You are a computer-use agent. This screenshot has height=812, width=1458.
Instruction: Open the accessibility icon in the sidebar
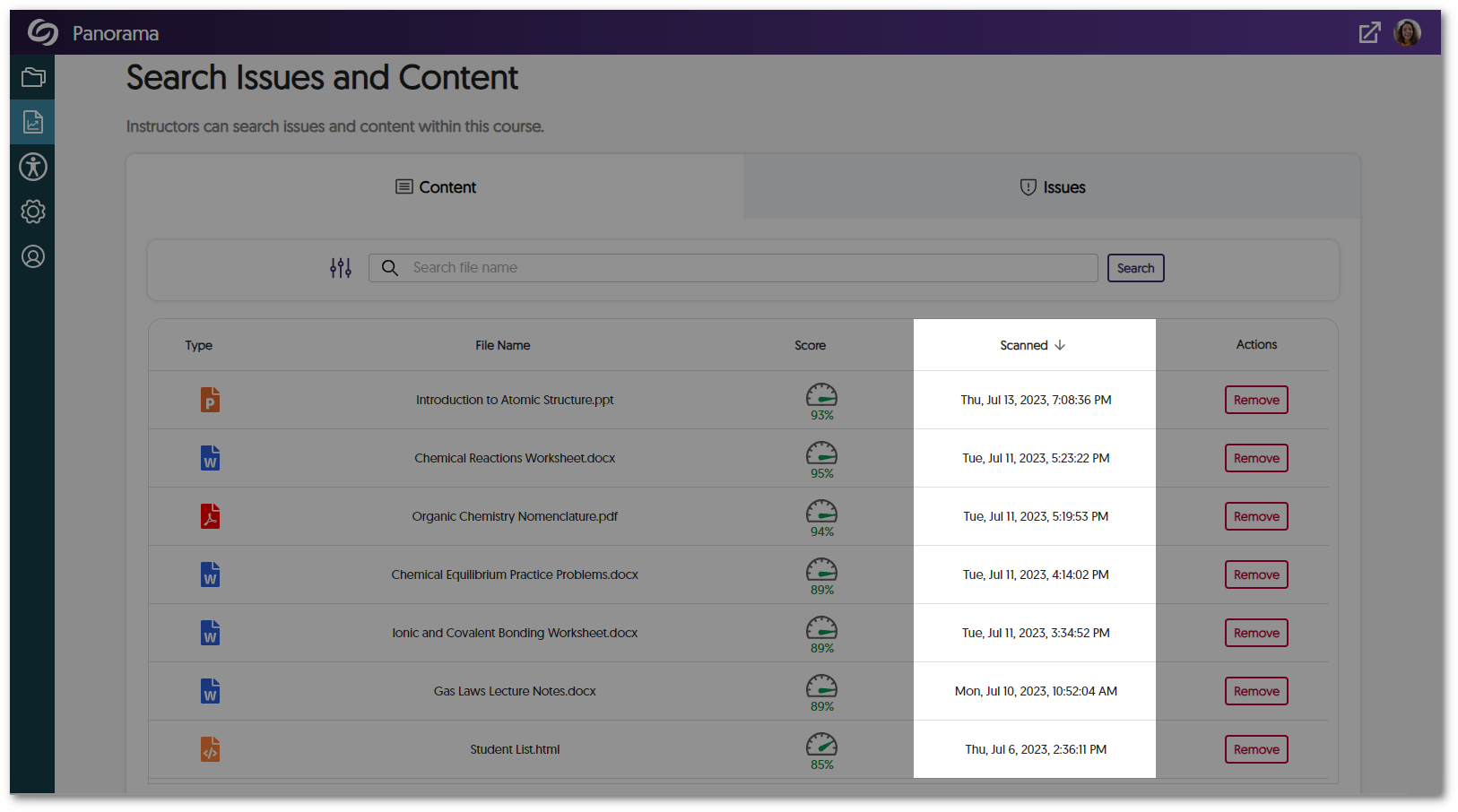[32, 167]
